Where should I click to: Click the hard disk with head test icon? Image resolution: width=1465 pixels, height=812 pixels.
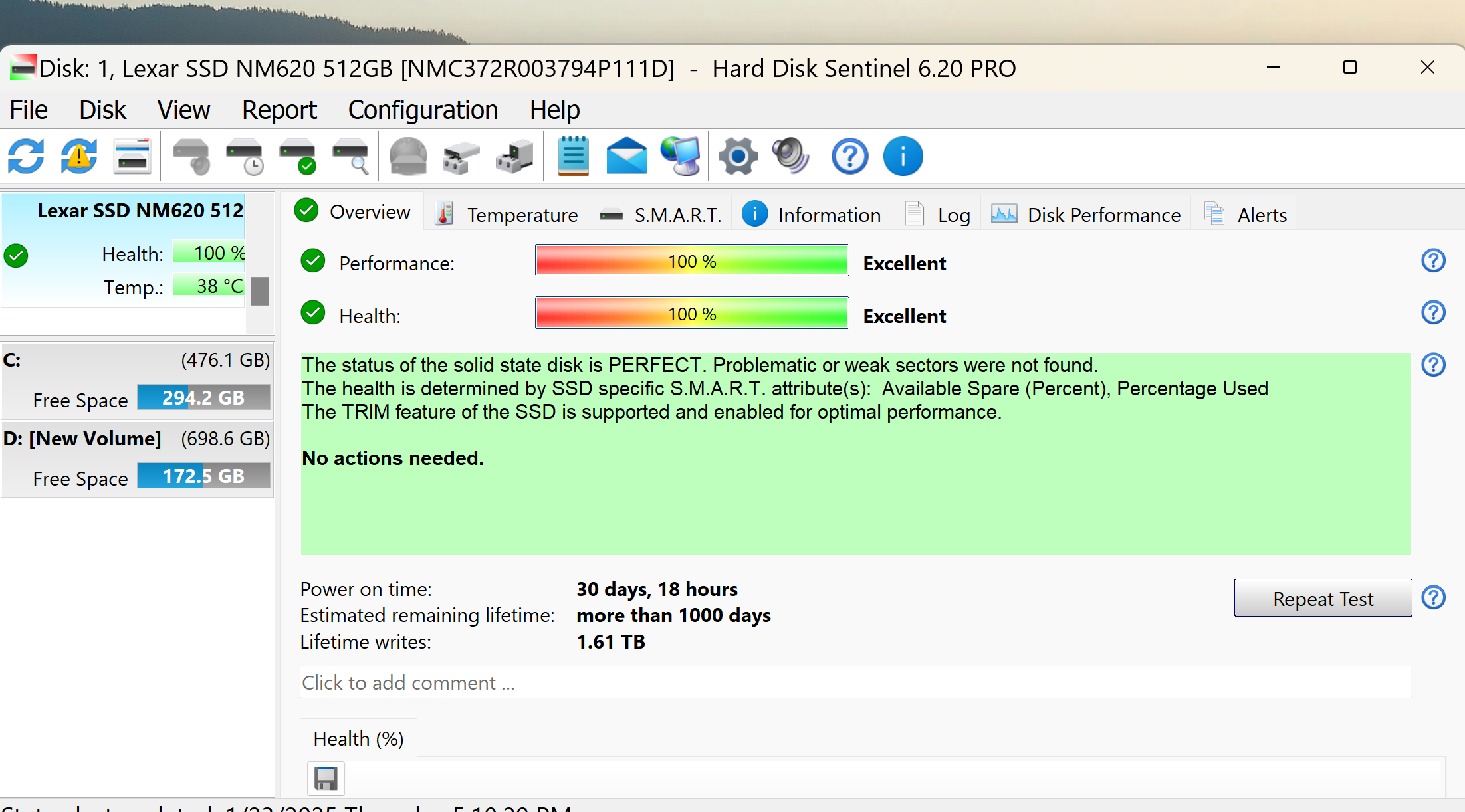(x=191, y=157)
